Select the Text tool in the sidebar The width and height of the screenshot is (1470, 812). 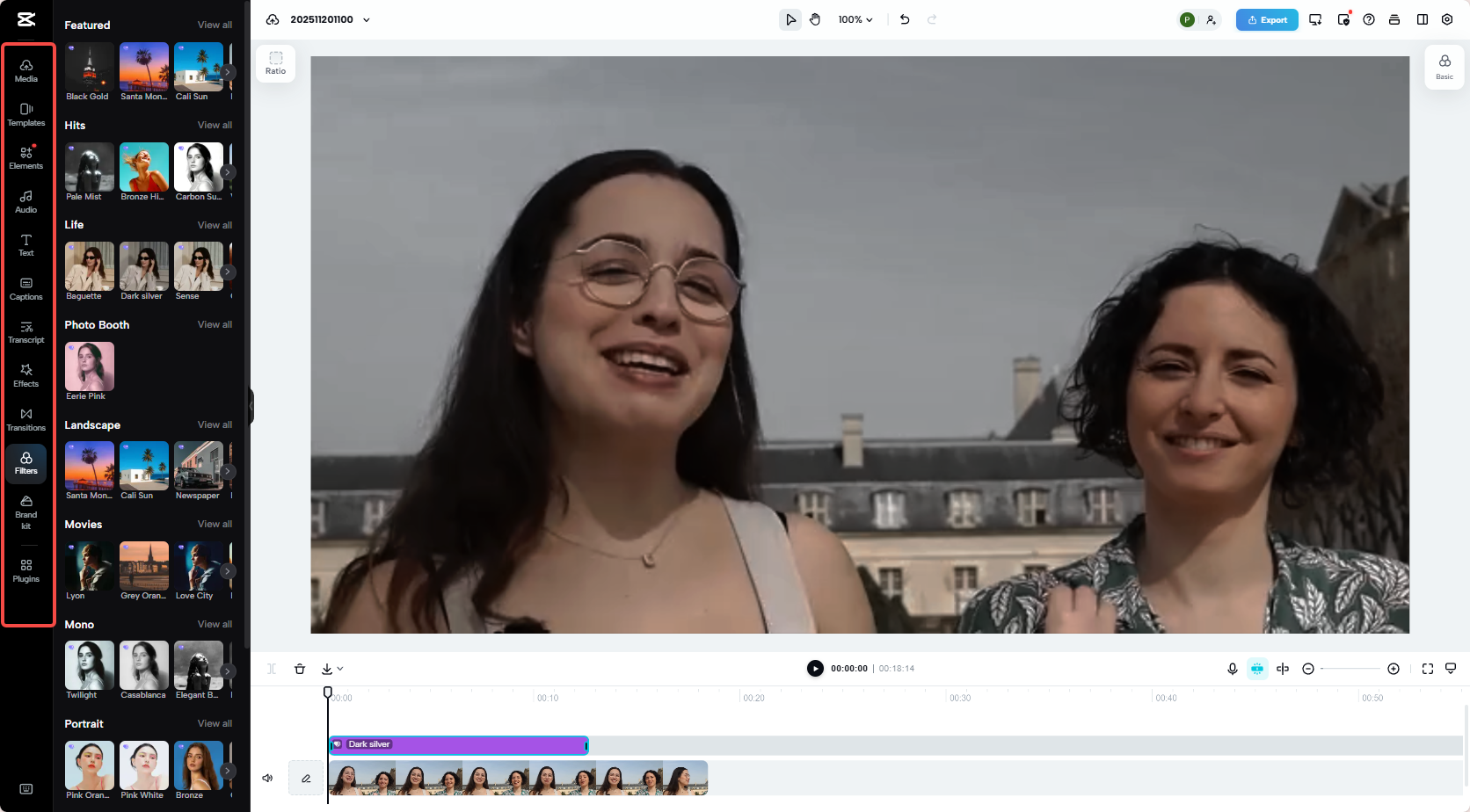(25, 244)
